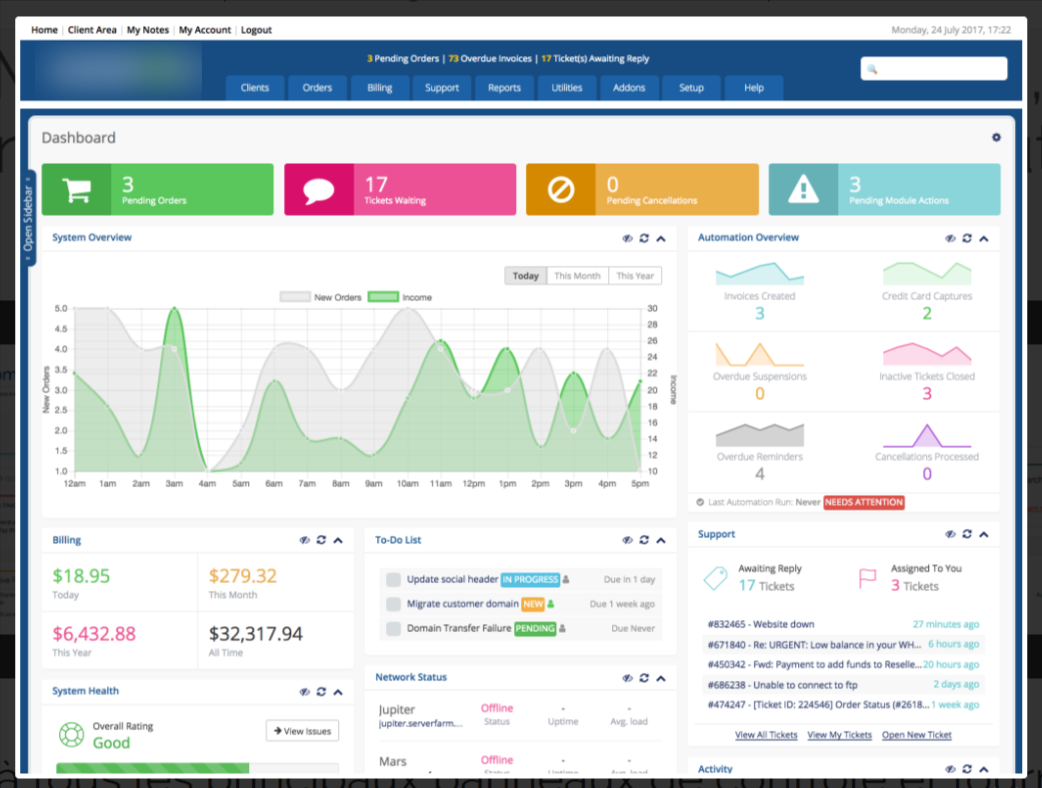This screenshot has width=1042, height=788.
Task: Collapse the System Health panel
Action: click(x=338, y=692)
